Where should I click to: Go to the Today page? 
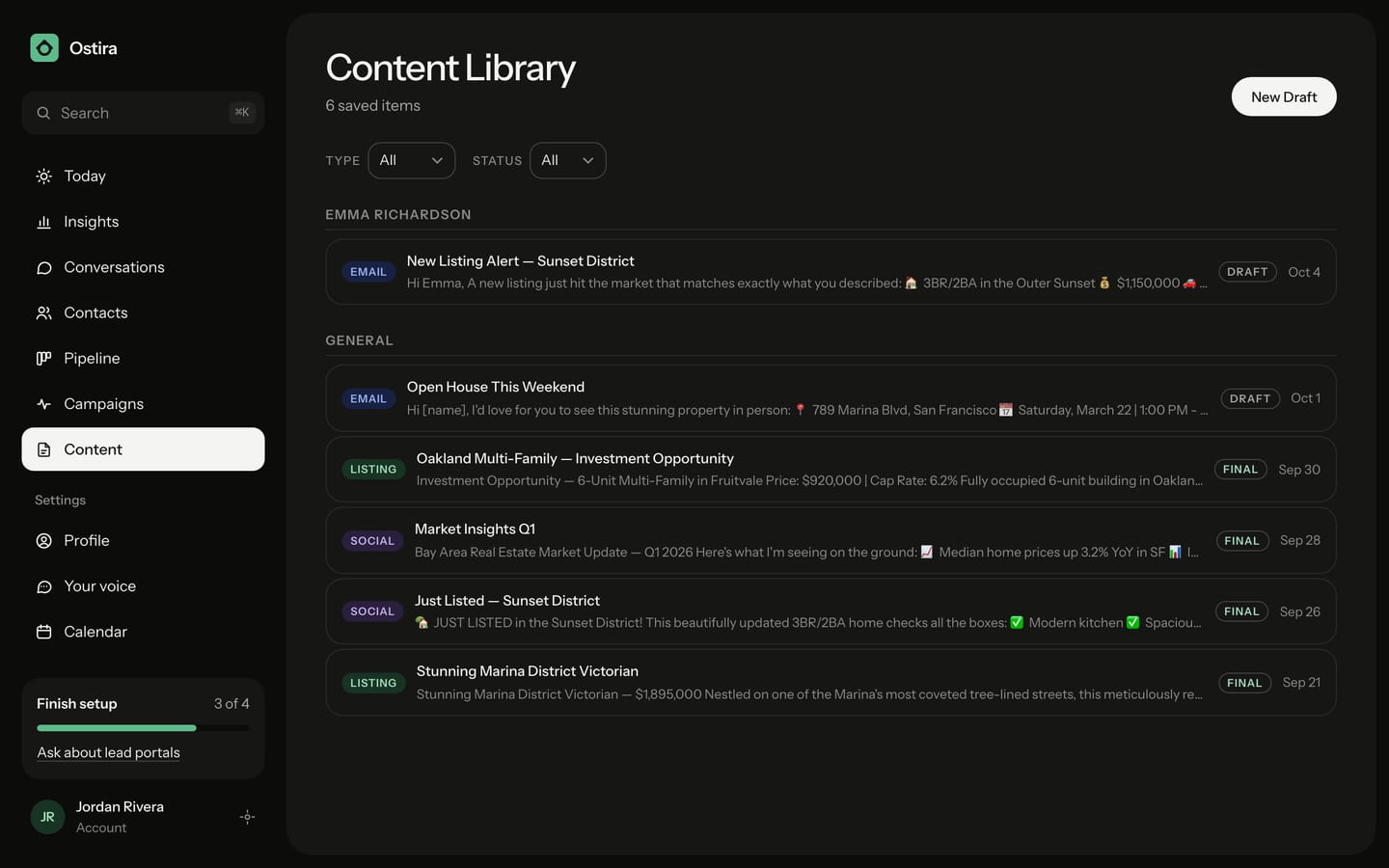[143, 176]
